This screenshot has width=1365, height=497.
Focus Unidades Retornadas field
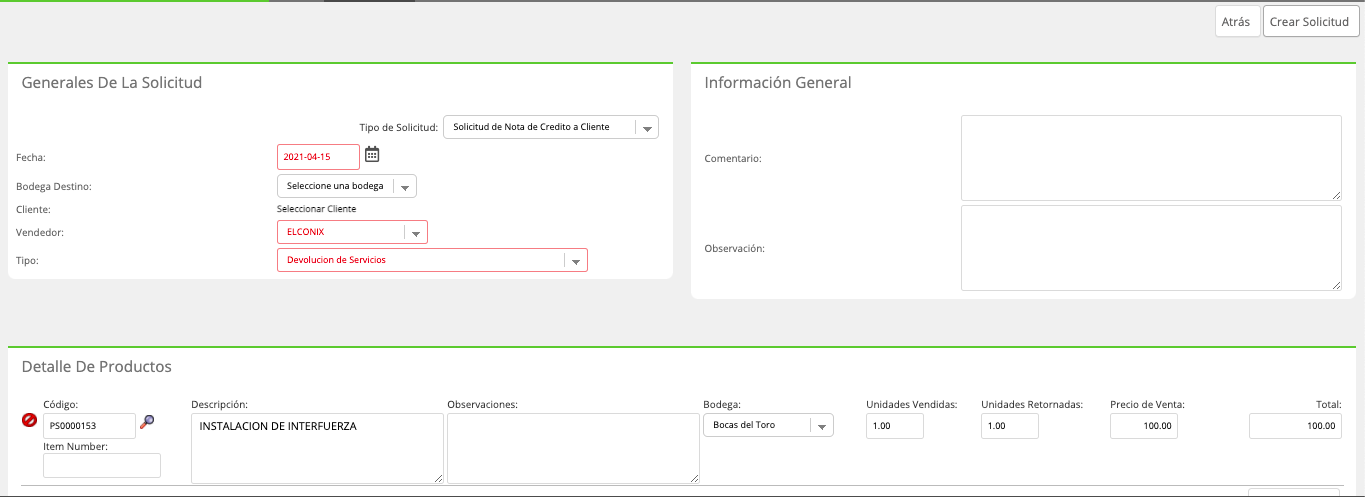tap(1010, 426)
